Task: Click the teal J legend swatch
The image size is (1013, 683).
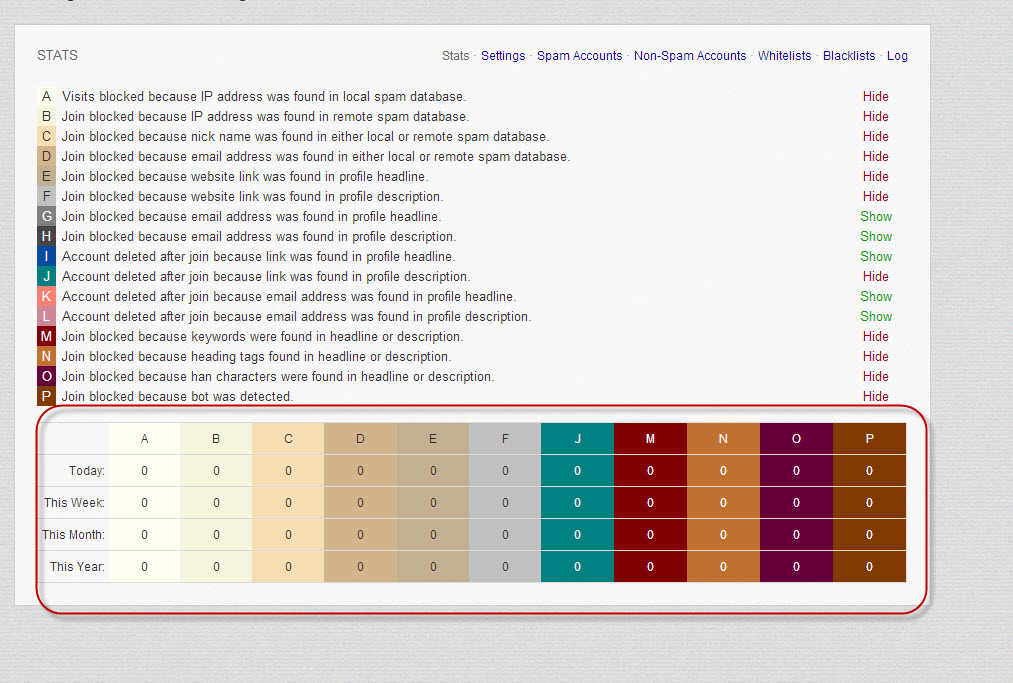Action: tap(46, 277)
